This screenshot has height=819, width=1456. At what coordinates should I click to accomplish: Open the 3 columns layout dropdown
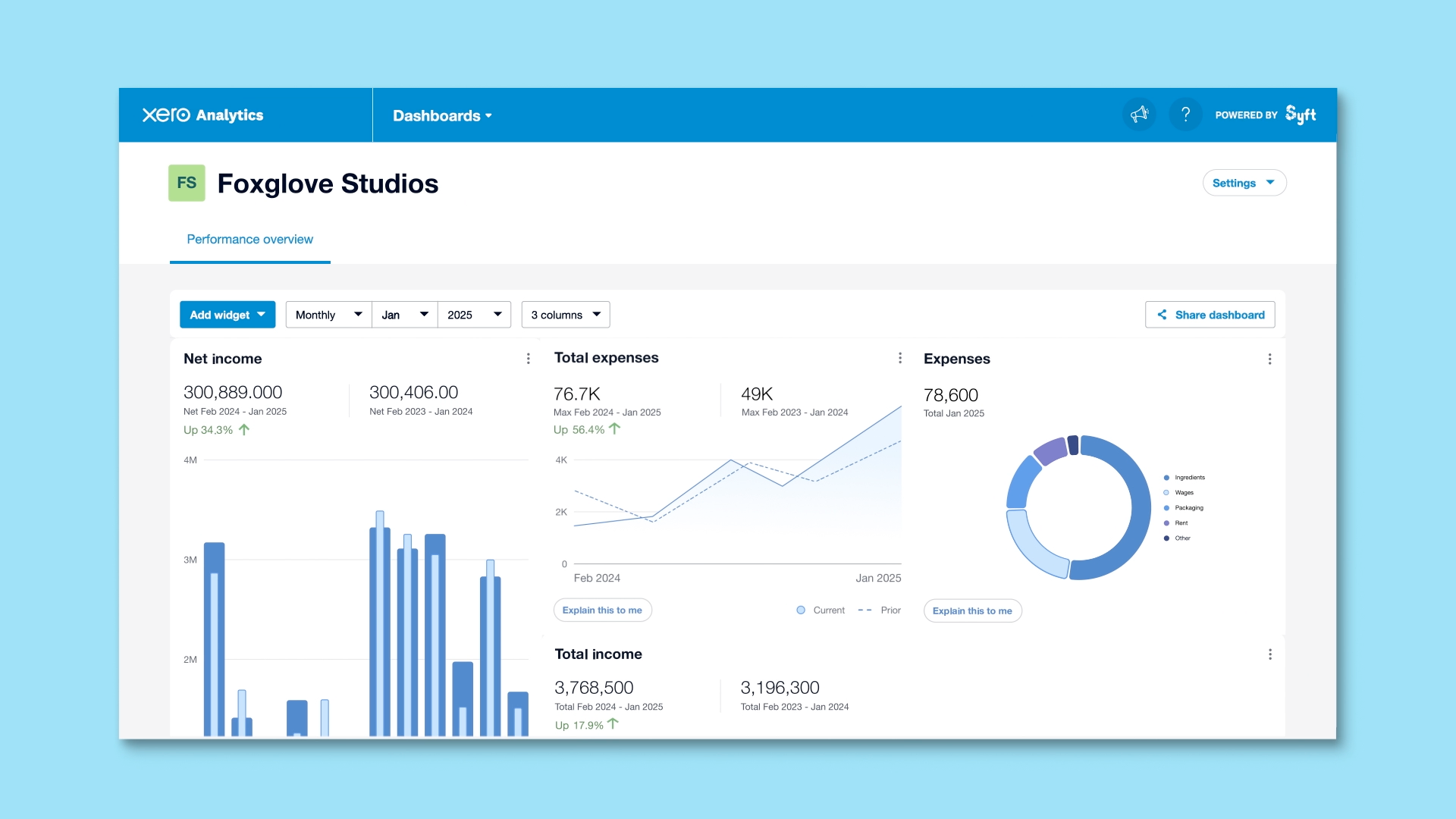(566, 315)
